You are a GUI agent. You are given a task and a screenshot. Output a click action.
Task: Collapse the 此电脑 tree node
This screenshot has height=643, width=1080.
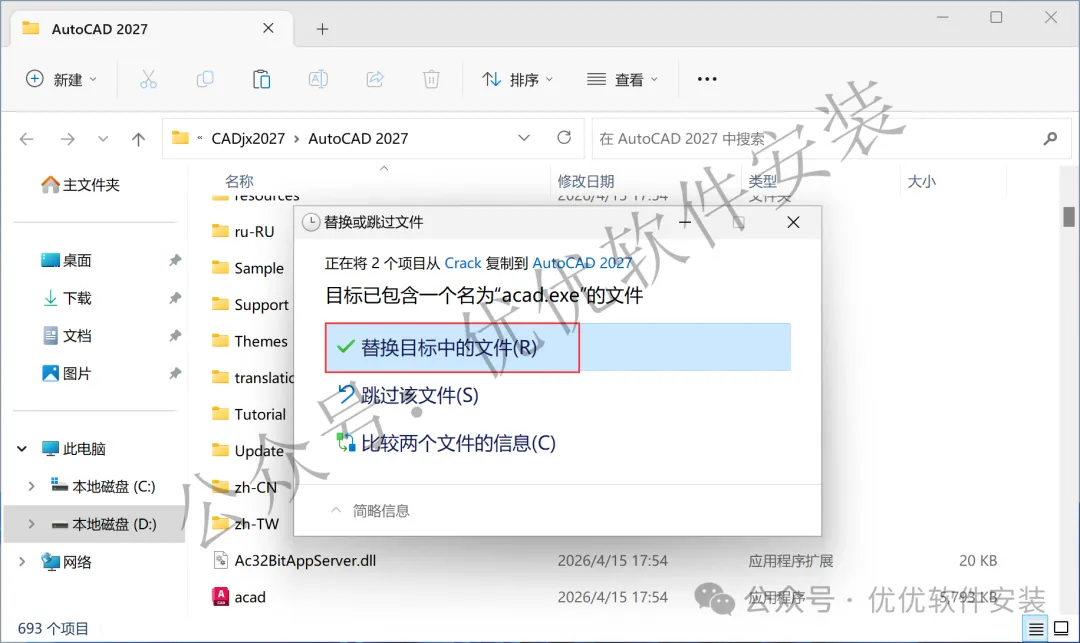pos(22,449)
